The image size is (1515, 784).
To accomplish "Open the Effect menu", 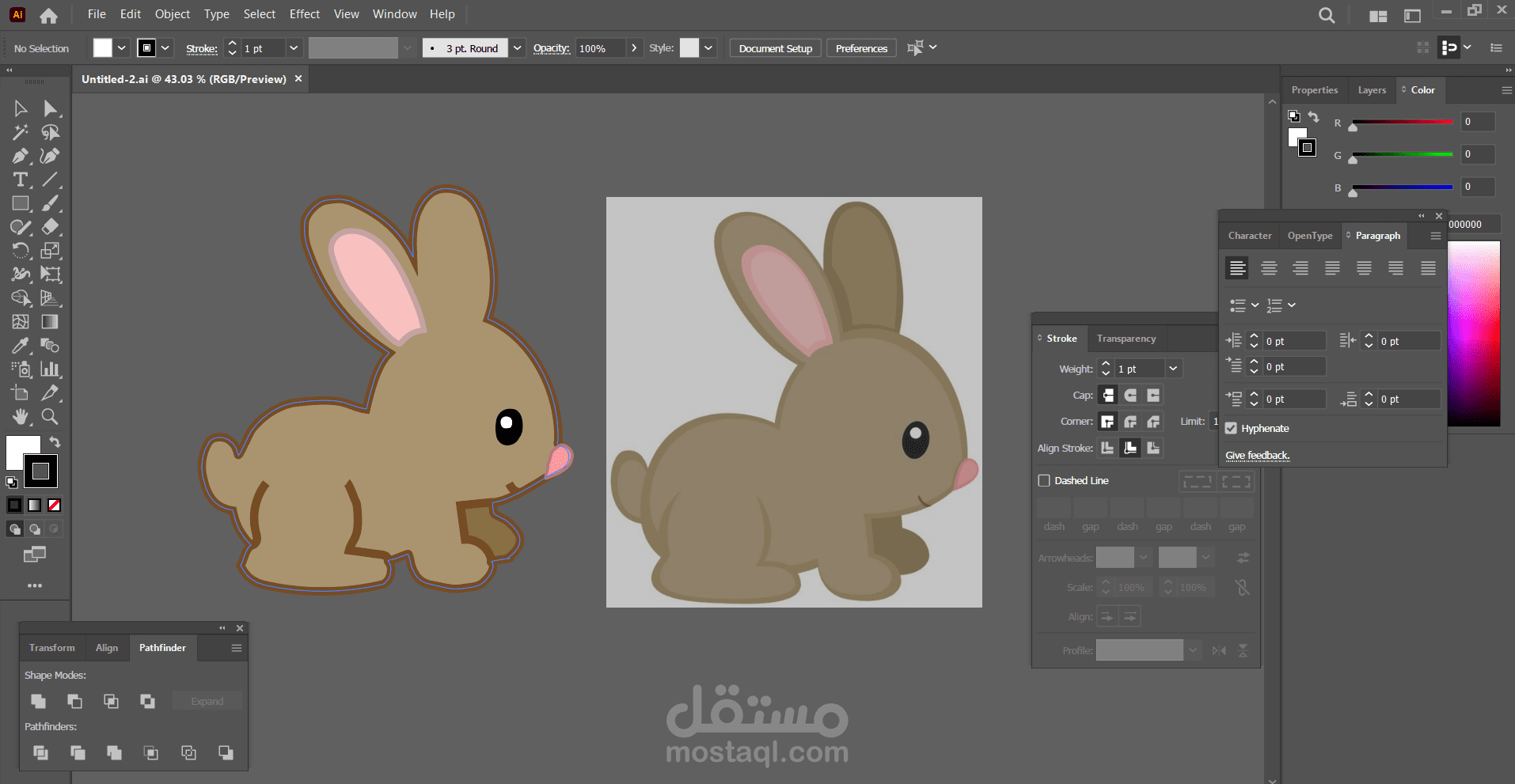I will [304, 14].
